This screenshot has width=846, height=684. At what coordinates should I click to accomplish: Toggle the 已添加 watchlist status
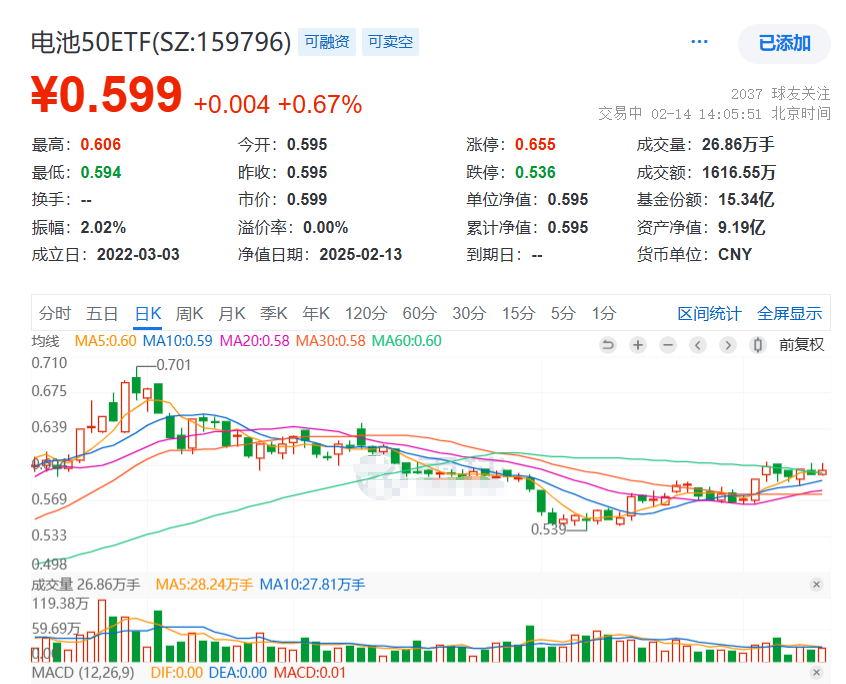(784, 44)
